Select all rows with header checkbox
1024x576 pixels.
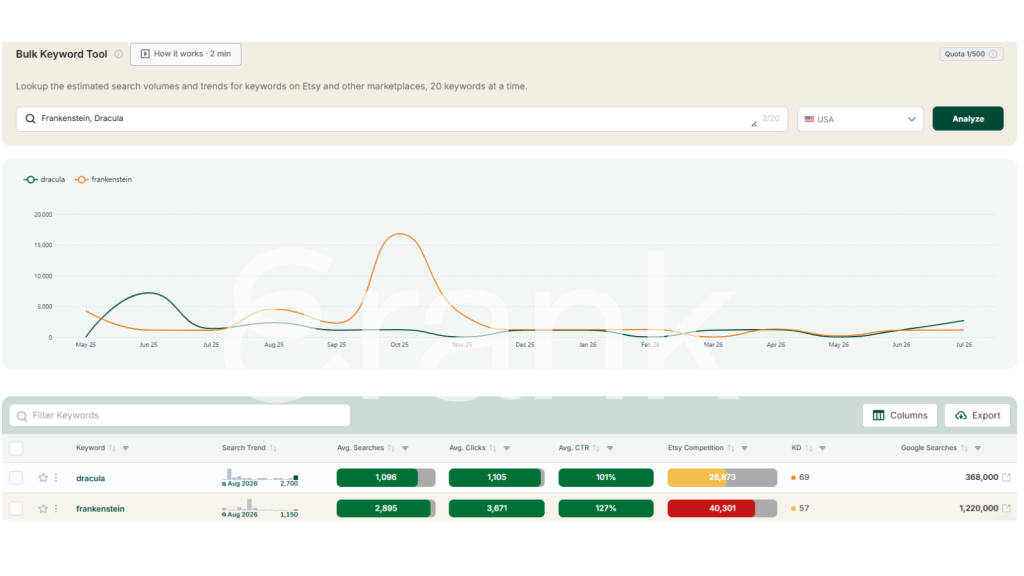point(16,448)
